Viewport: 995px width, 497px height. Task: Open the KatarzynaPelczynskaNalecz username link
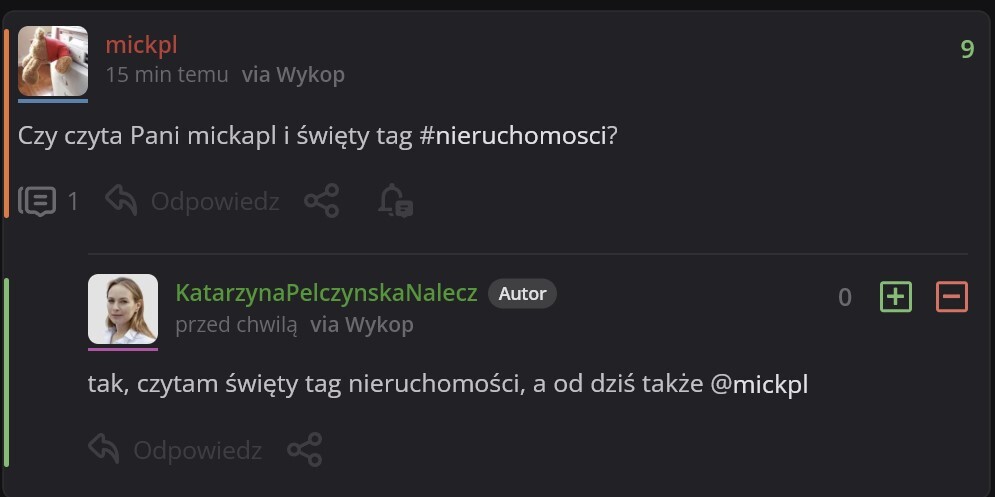[326, 293]
